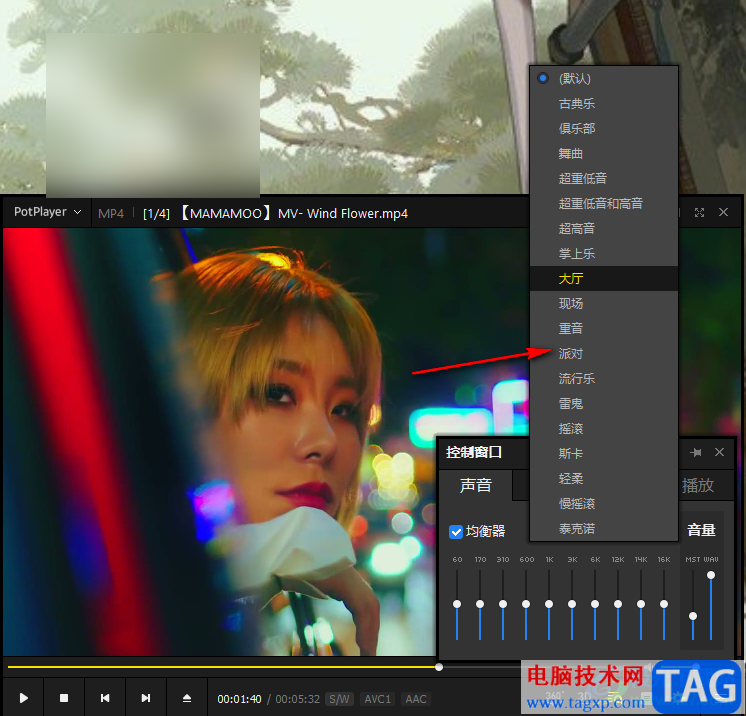Viewport: 746px width, 716px height.
Task: Click the AVC1 video codec label
Action: [x=377, y=699]
